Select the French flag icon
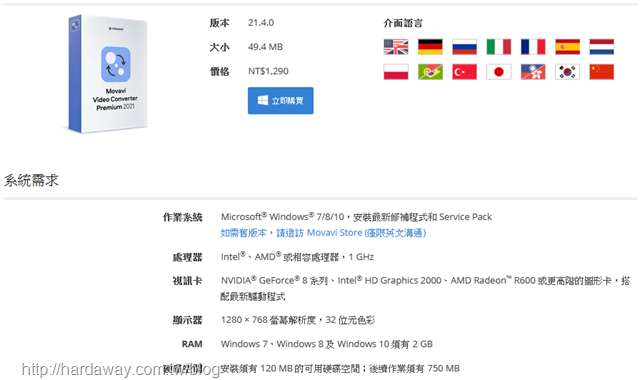The height and width of the screenshot is (380, 640). point(533,47)
